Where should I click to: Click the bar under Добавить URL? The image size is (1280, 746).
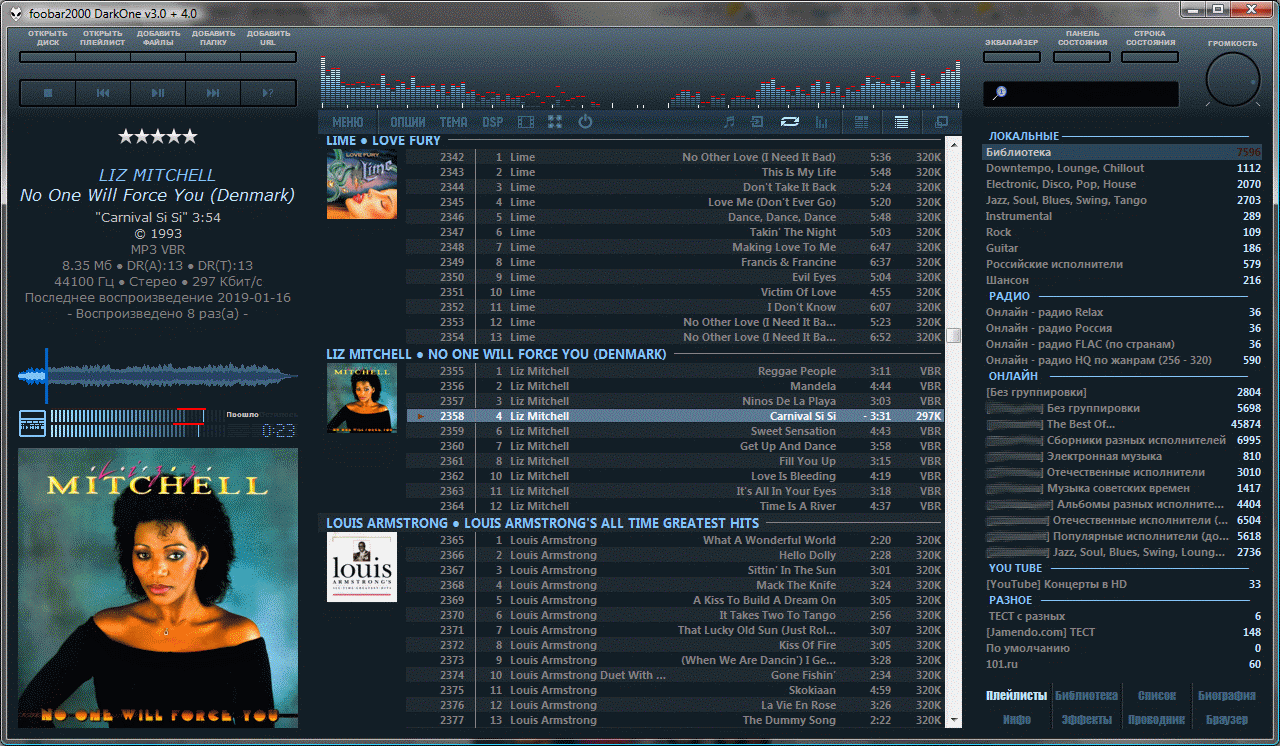pyautogui.click(x=268, y=57)
